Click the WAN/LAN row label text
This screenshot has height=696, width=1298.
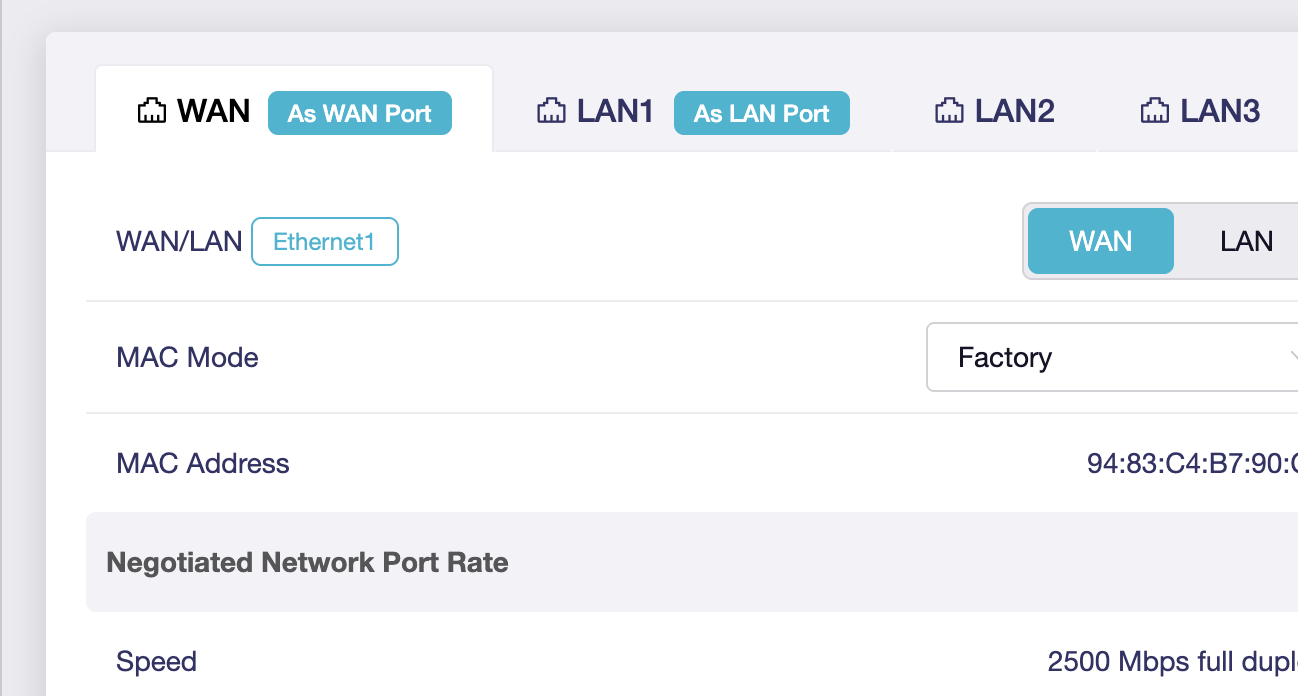(x=179, y=241)
